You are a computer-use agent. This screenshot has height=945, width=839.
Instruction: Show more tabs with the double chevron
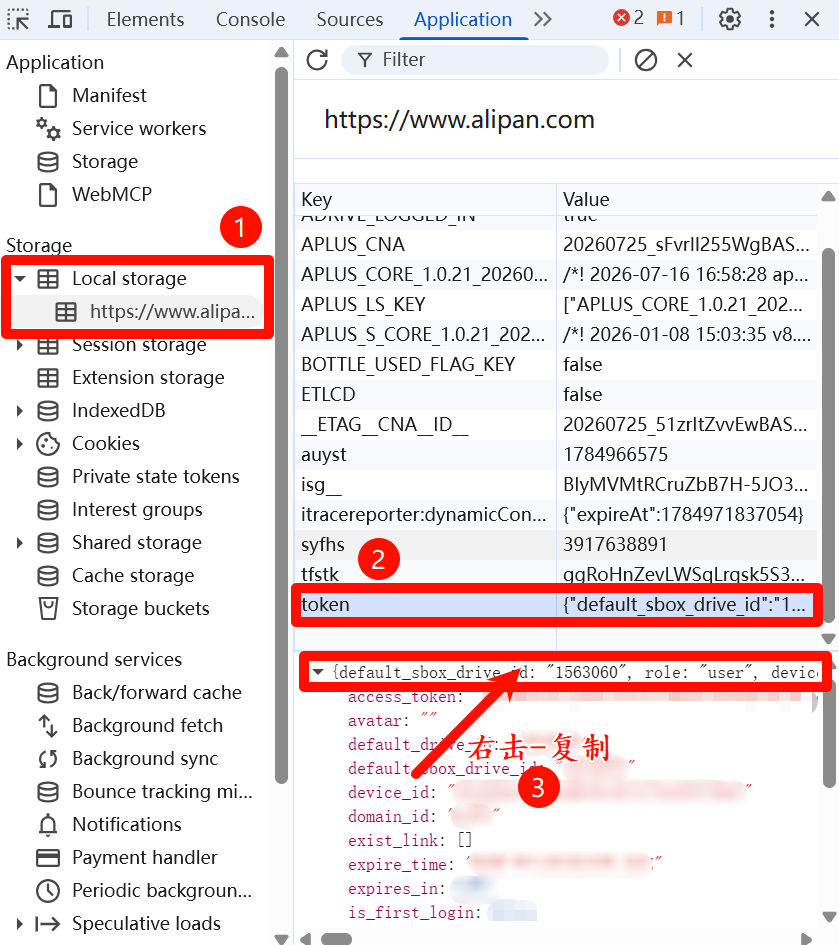(x=542, y=19)
